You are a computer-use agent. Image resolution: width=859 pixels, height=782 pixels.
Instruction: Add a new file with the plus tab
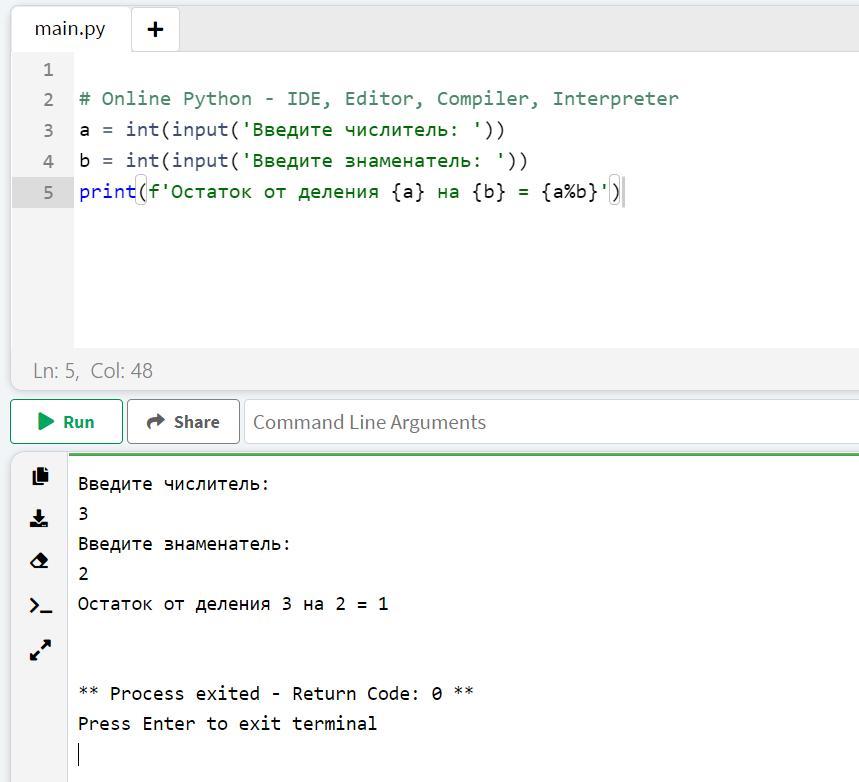(156, 30)
